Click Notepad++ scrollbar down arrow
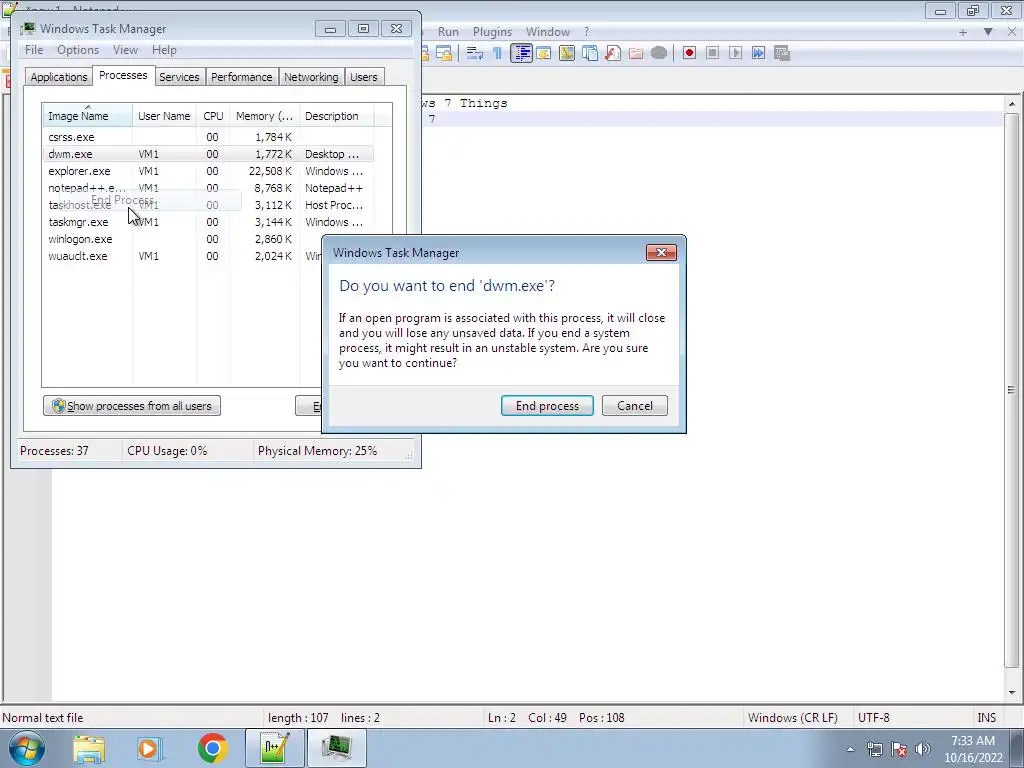Viewport: 1024px width, 768px height. pyautogui.click(x=1012, y=693)
